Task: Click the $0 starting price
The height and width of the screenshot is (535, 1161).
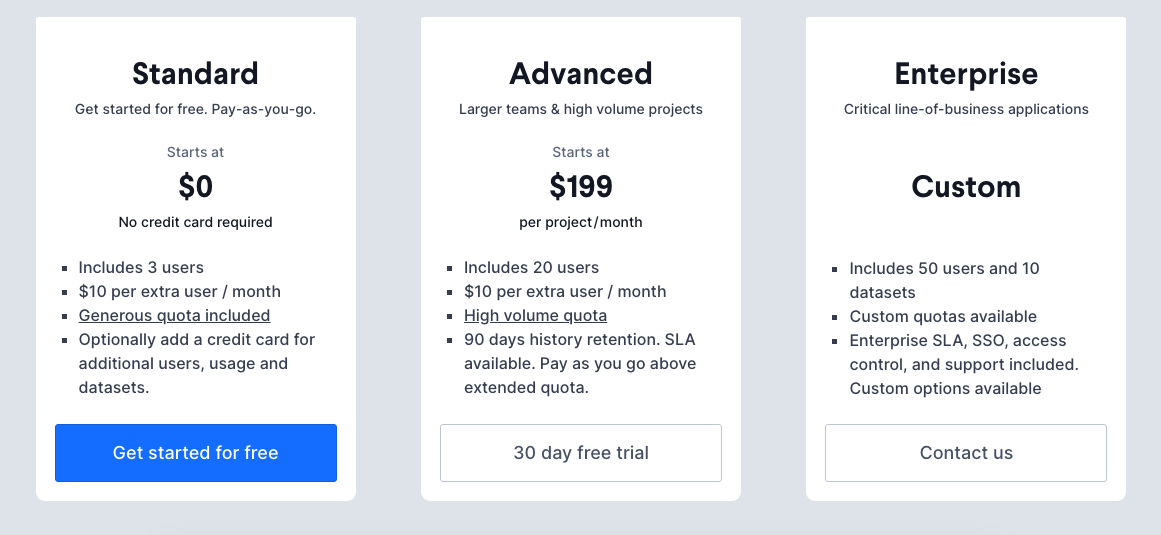Action: [195, 187]
